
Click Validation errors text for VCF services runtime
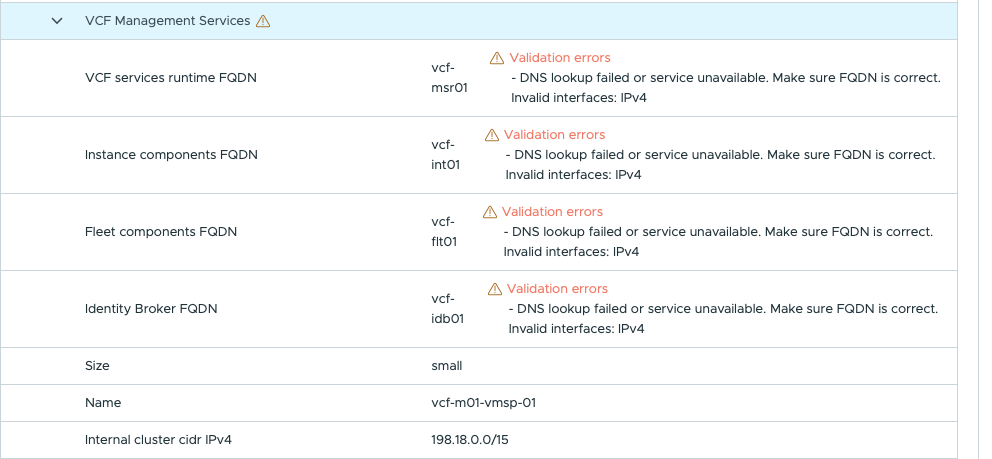point(560,58)
